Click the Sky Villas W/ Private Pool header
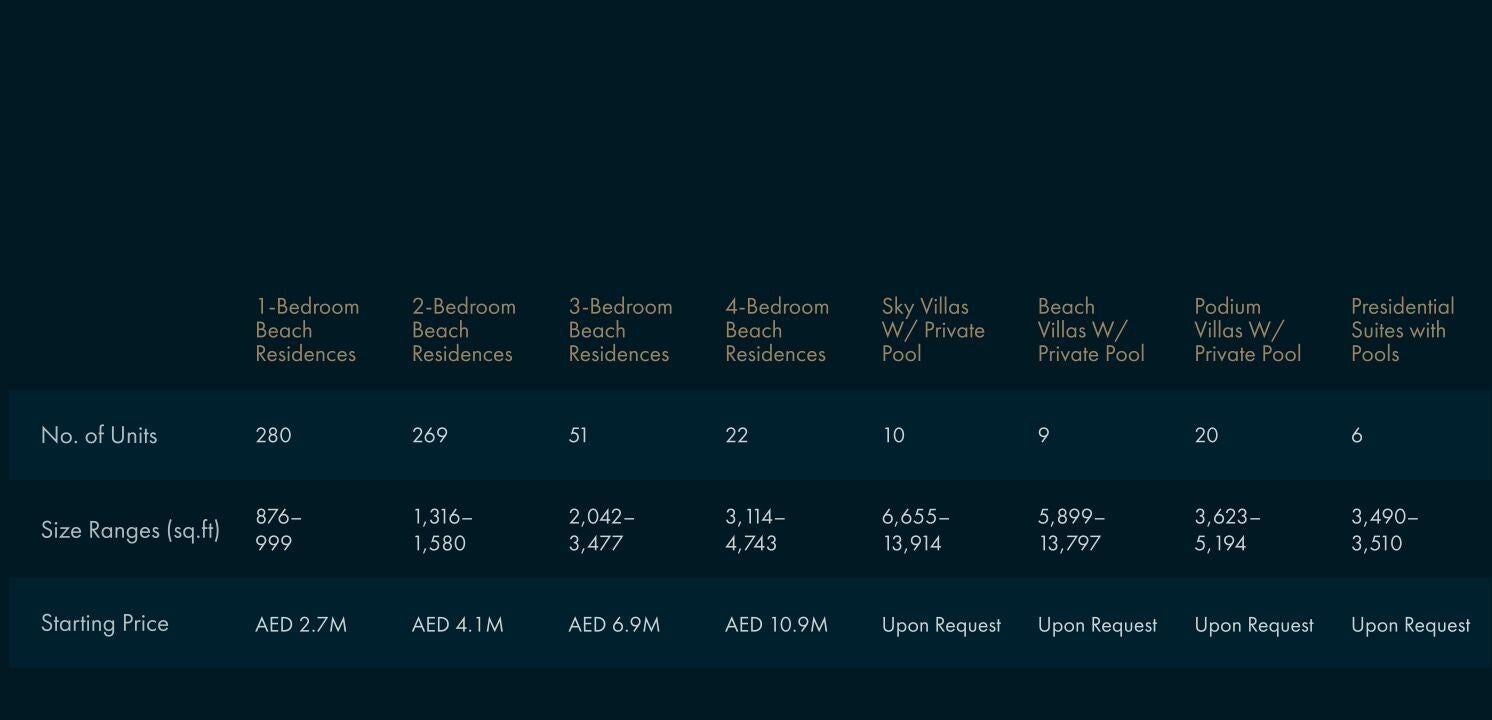 (932, 330)
